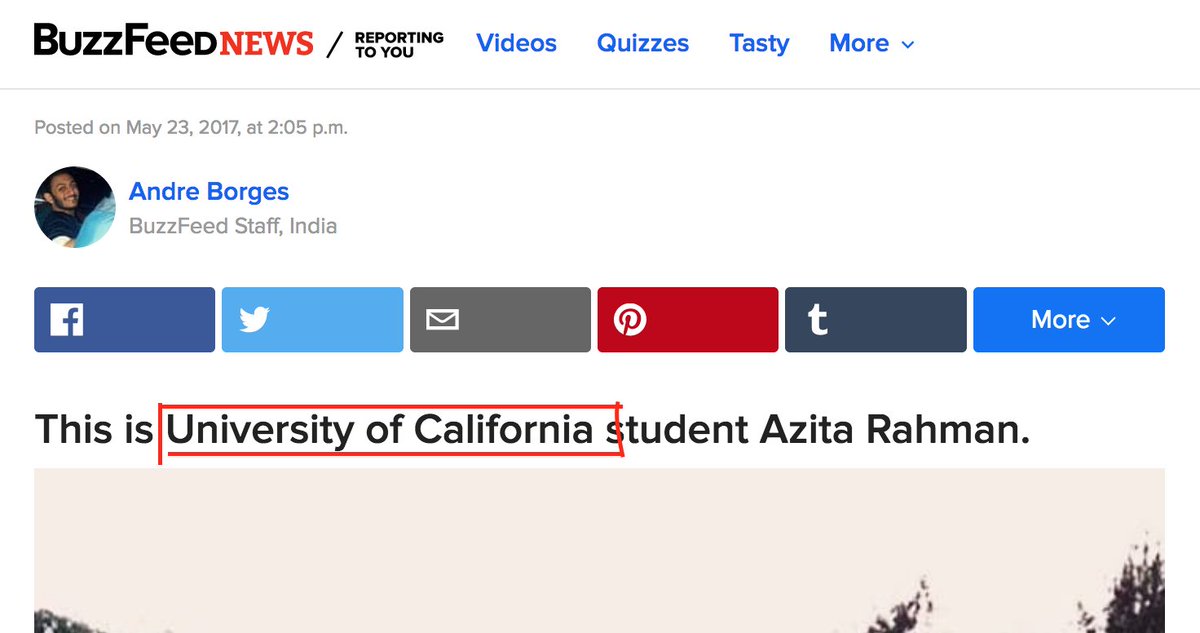Share the article by email
Image resolution: width=1200 pixels, height=633 pixels.
[x=500, y=320]
